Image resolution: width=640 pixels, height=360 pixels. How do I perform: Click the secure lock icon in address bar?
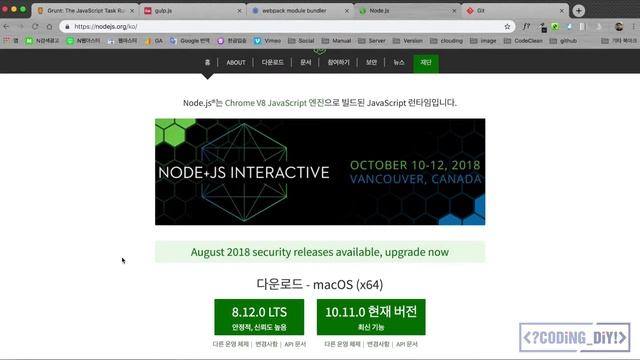pyautogui.click(x=67, y=27)
